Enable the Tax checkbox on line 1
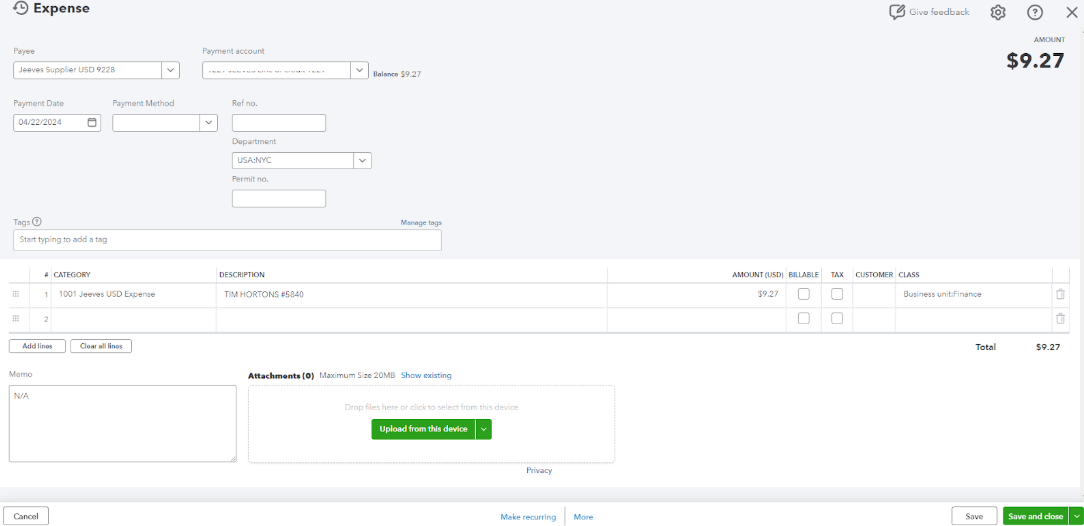The image size is (1084, 526). pyautogui.click(x=837, y=294)
